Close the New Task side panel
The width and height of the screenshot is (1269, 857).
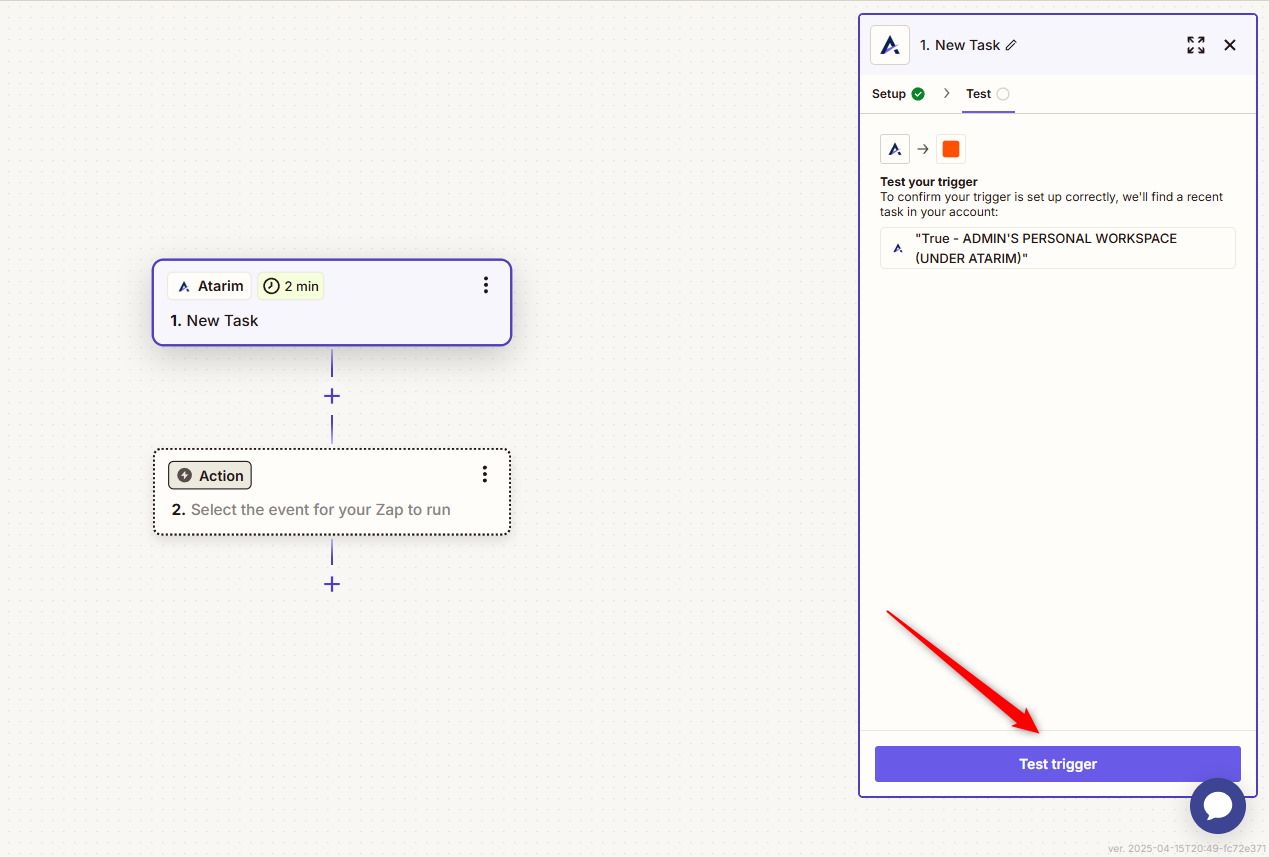pyautogui.click(x=1230, y=45)
